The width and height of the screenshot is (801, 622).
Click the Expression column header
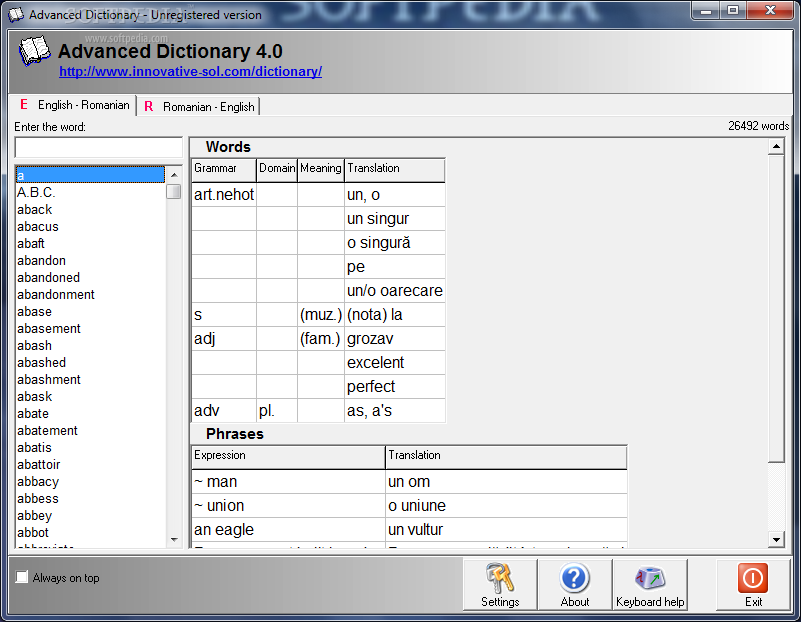(x=288, y=457)
